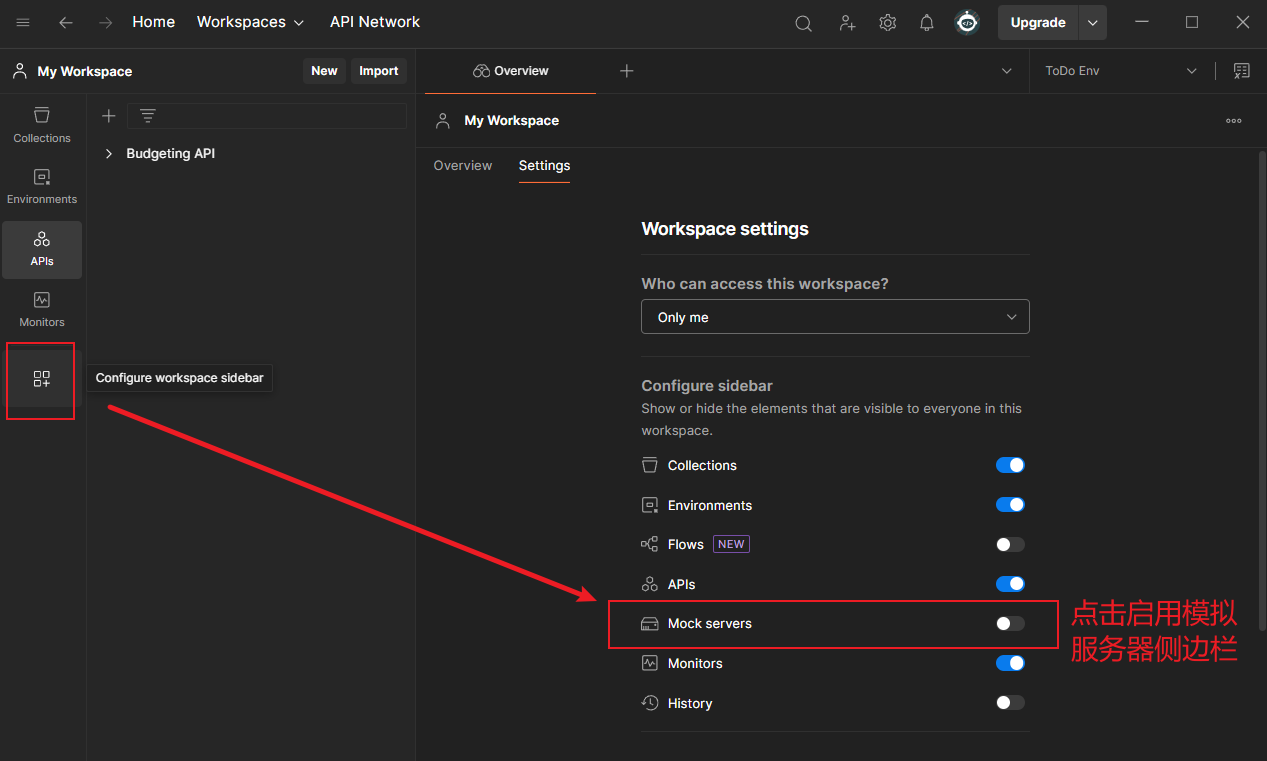The width and height of the screenshot is (1267, 761).
Task: Enable the Mock servers toggle
Action: 1010,624
